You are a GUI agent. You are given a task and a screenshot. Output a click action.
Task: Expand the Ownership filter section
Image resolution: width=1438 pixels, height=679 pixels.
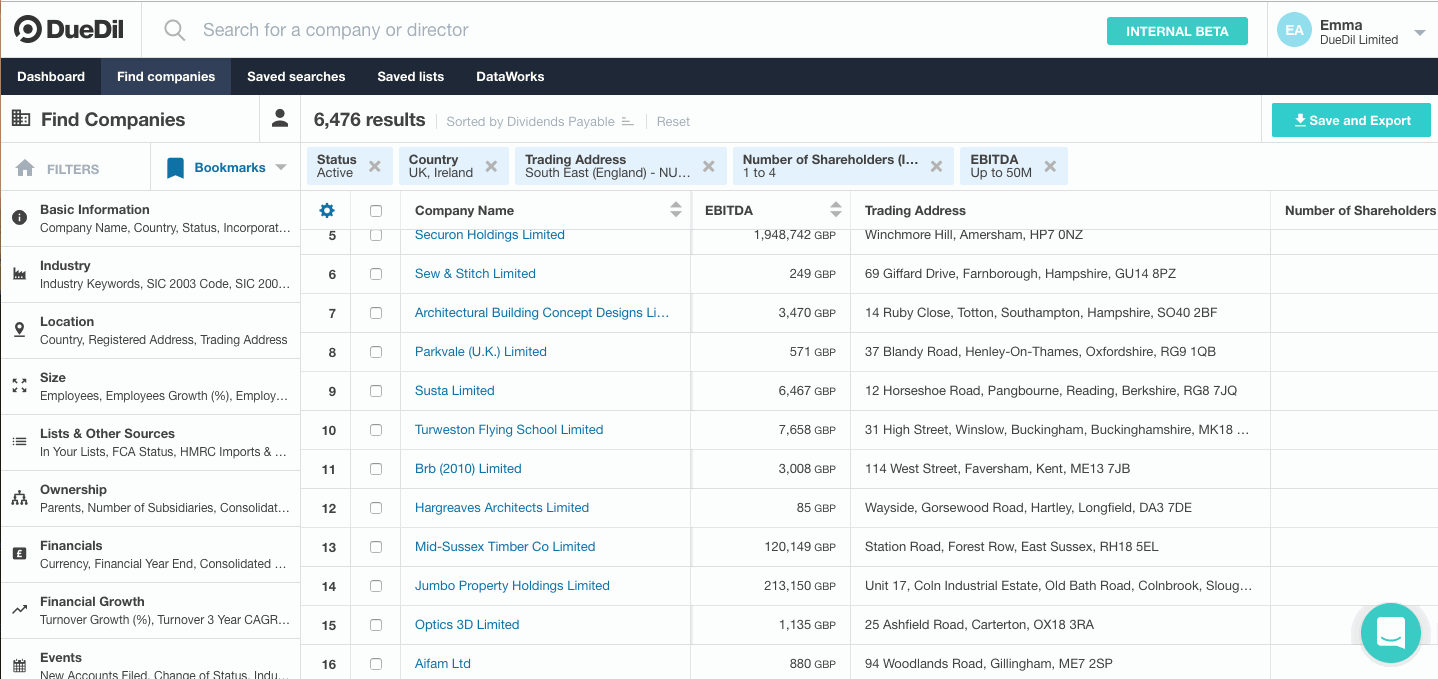(x=150, y=498)
